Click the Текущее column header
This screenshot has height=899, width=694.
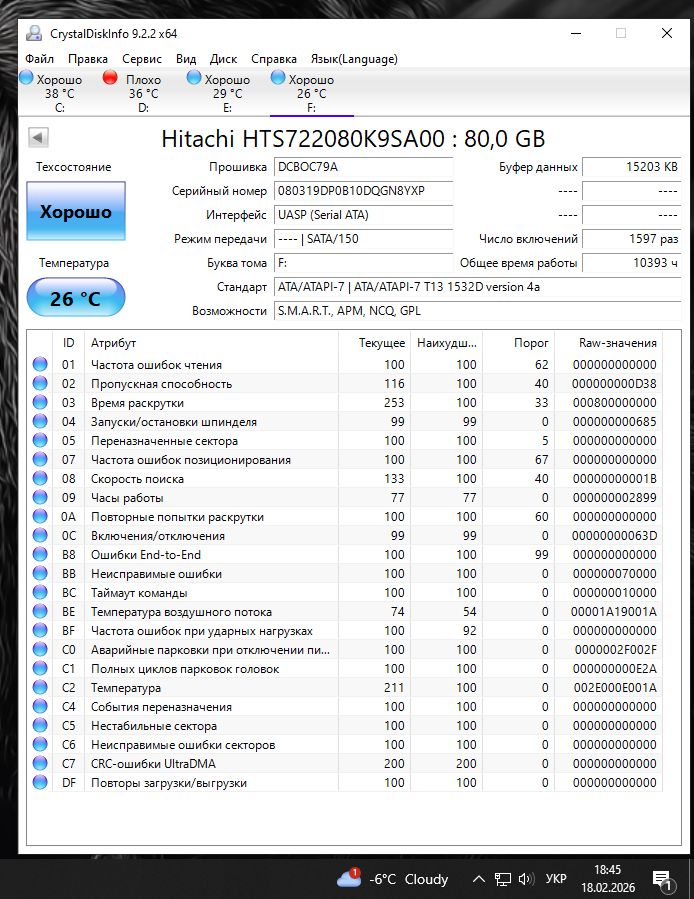[374, 343]
